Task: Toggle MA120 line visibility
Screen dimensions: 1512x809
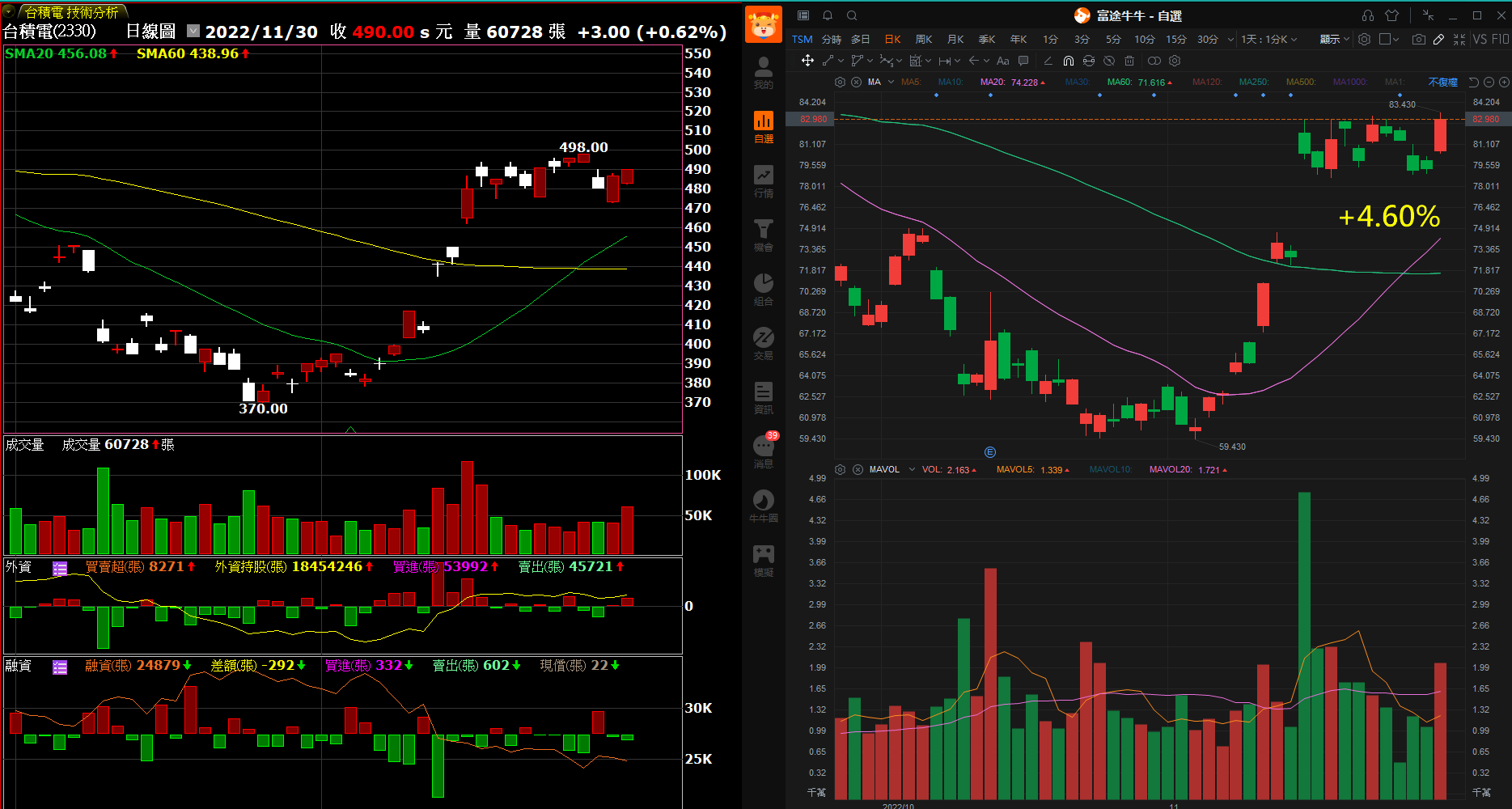Action: [1206, 82]
